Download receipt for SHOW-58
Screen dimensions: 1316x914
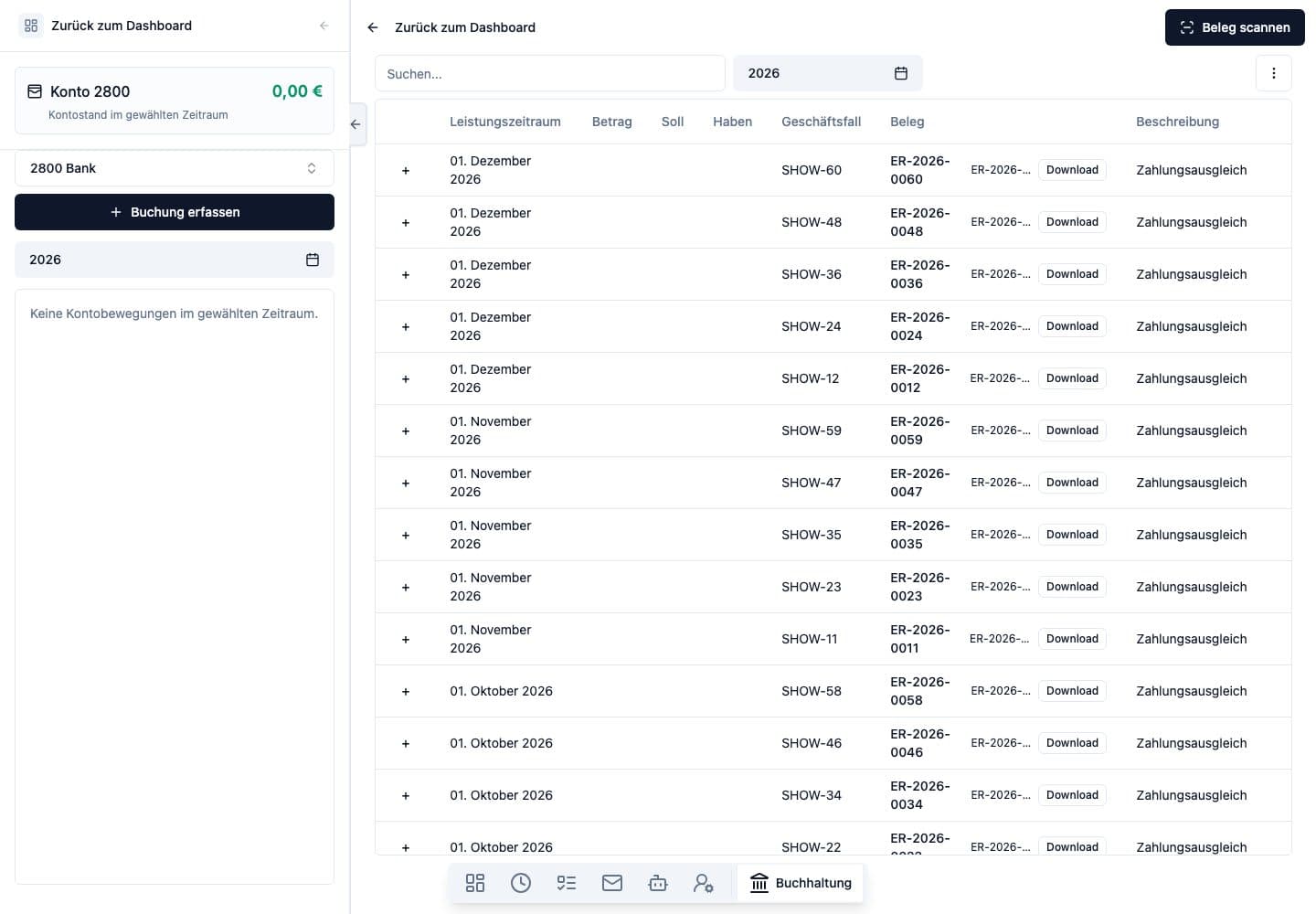coord(1072,691)
